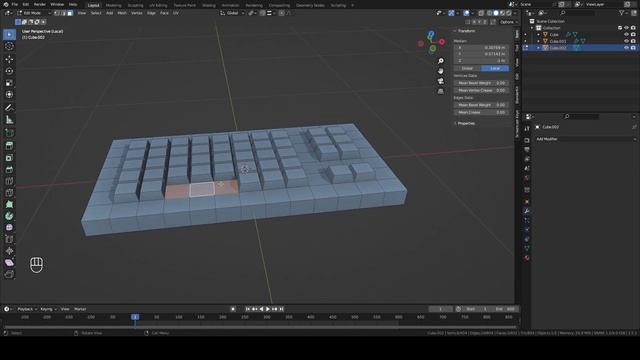Select the Bevel tool
The width and height of the screenshot is (640, 360).
pyautogui.click(x=9, y=170)
